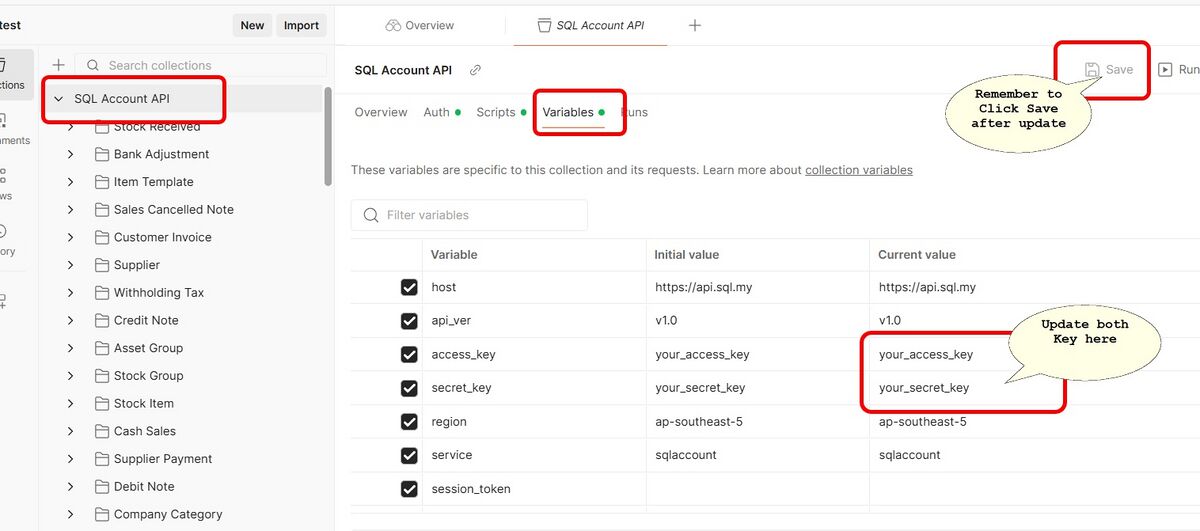
Task: Expand the Bank Adjustment folder
Action: (x=70, y=154)
